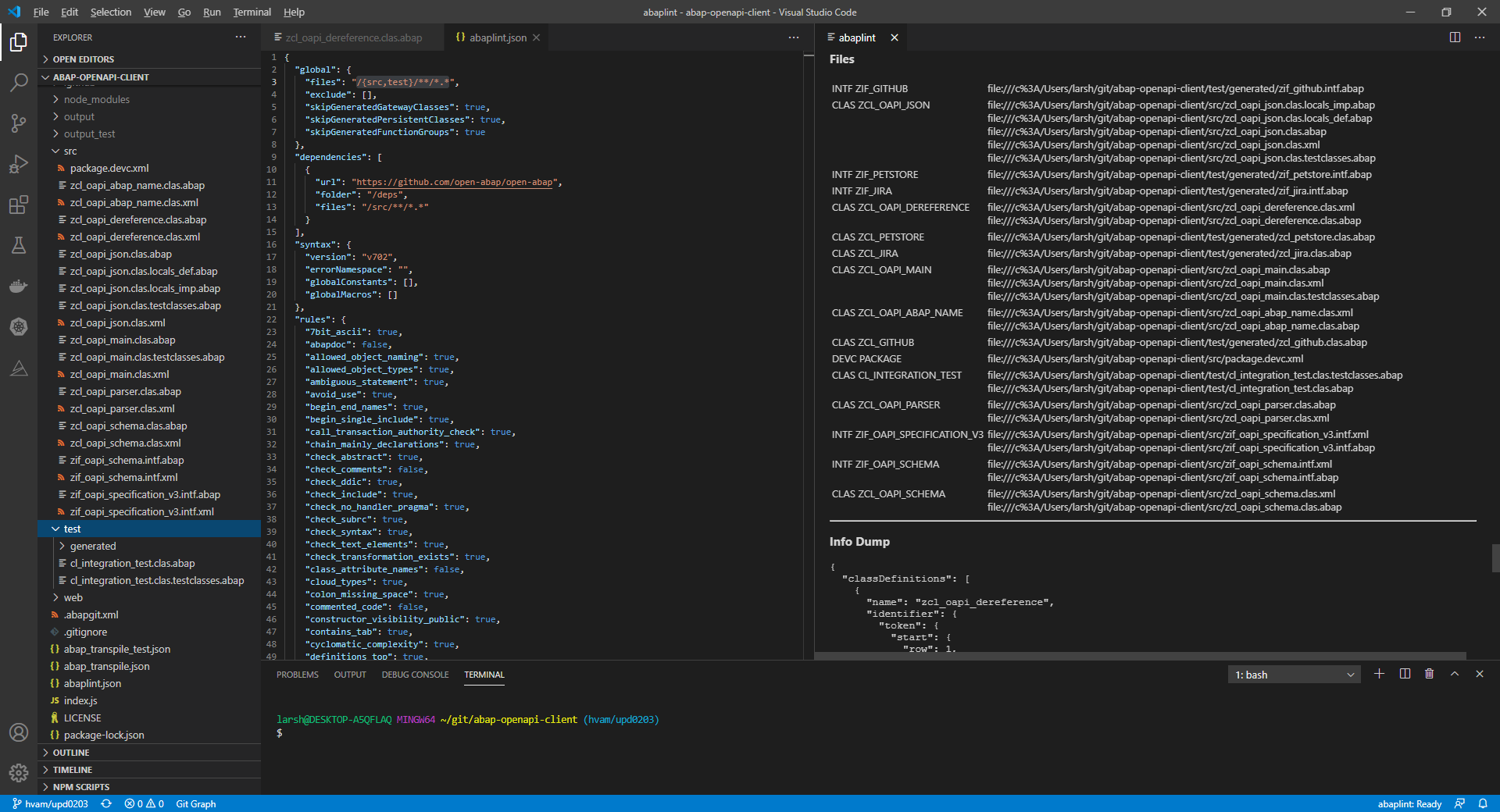1500x812 pixels.
Task: Open the Git Graph from the status bar
Action: click(195, 803)
